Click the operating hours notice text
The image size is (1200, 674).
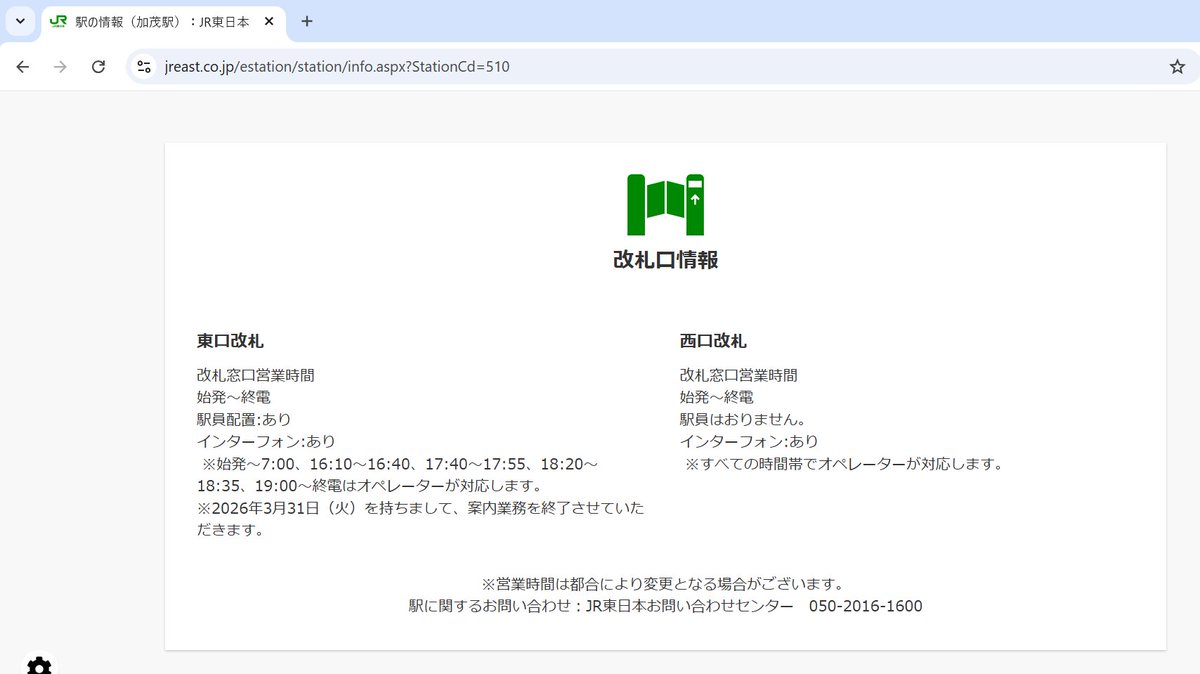pos(666,584)
